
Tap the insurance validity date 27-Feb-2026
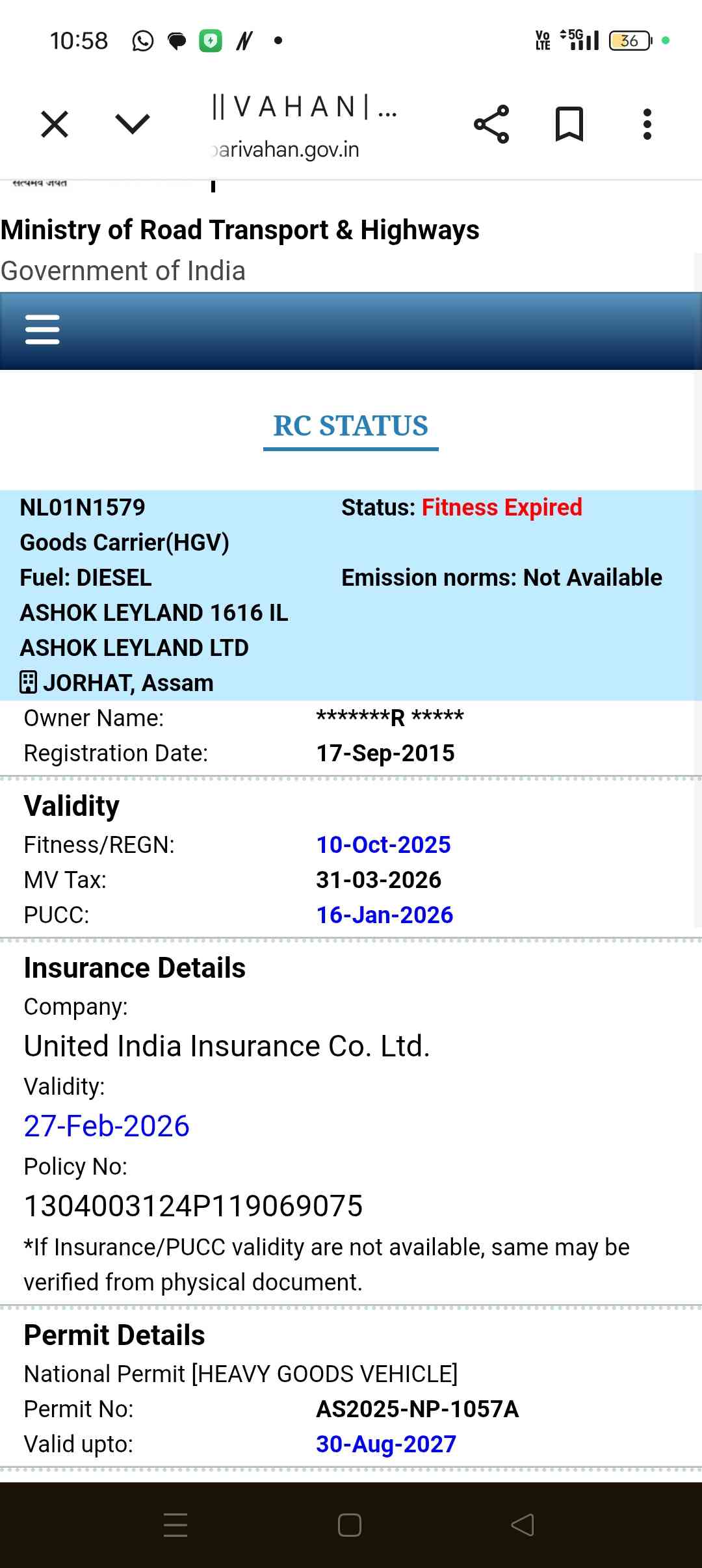(x=107, y=1126)
